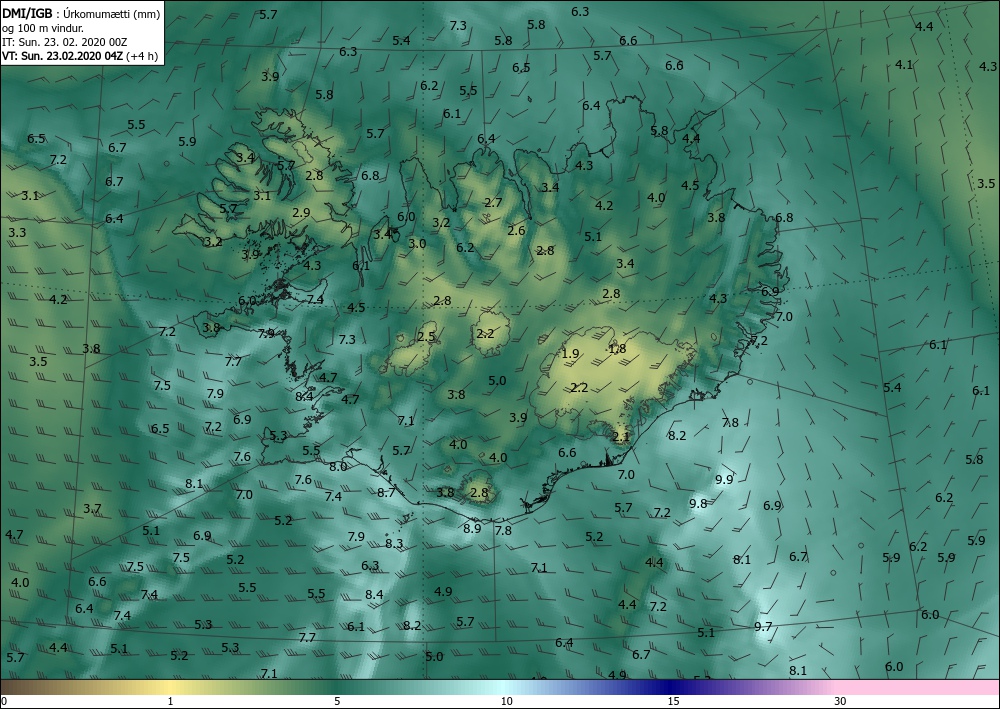This screenshot has width=1000, height=709.
Task: Click the '15' label on the color scale
Action: pyautogui.click(x=673, y=701)
